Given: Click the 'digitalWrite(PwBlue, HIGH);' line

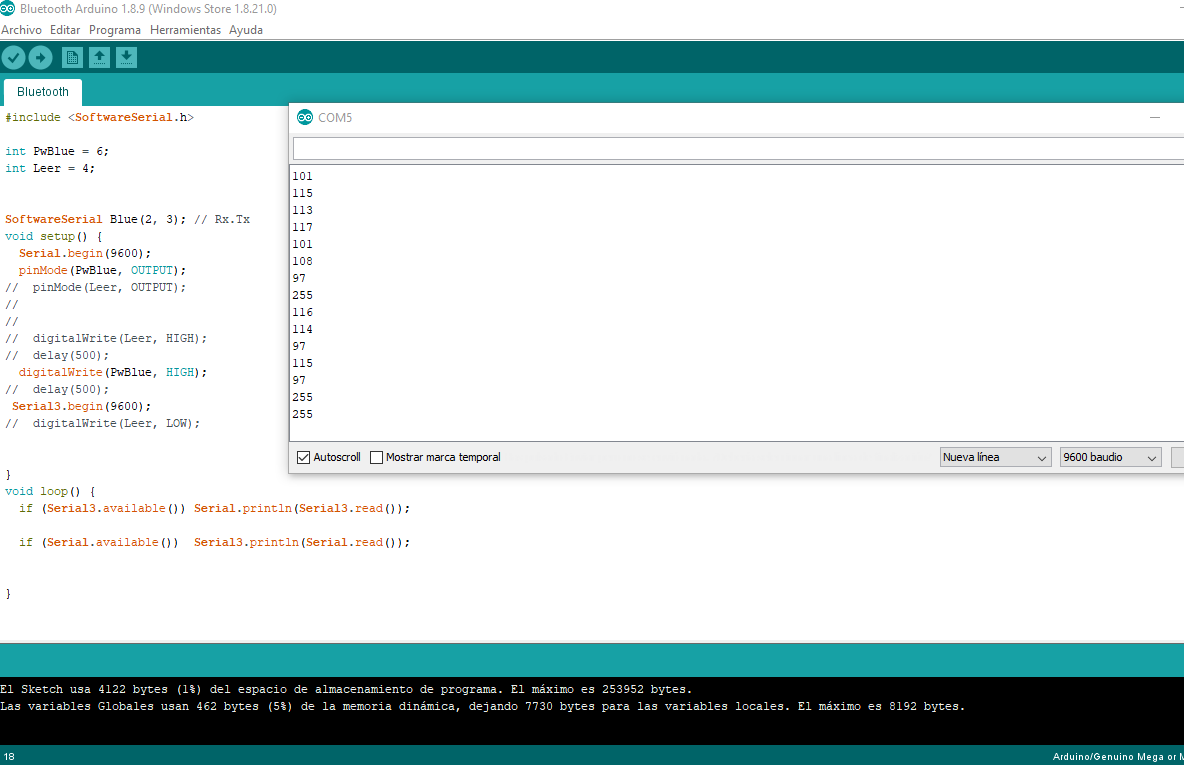Looking at the screenshot, I should point(113,372).
